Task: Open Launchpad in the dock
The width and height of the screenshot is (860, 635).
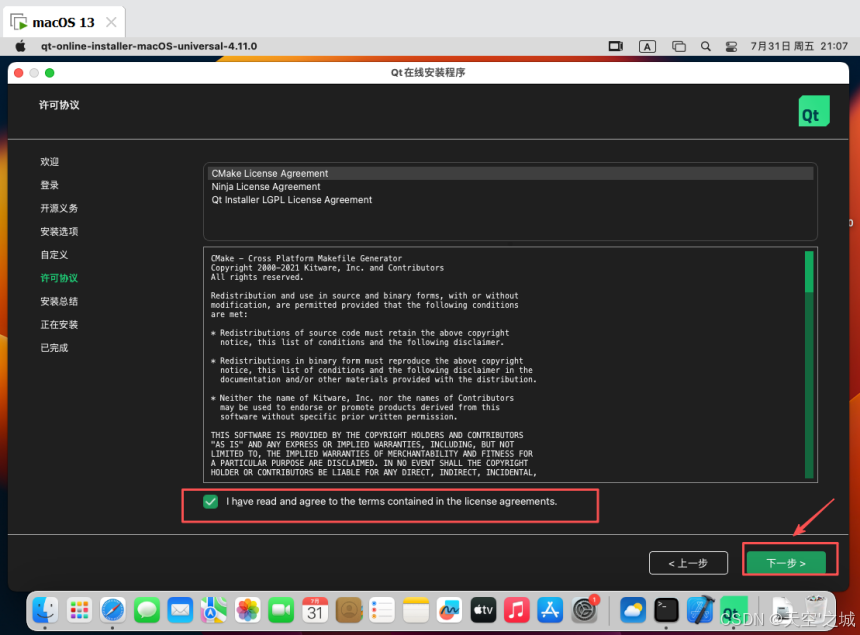Action: tap(79, 610)
